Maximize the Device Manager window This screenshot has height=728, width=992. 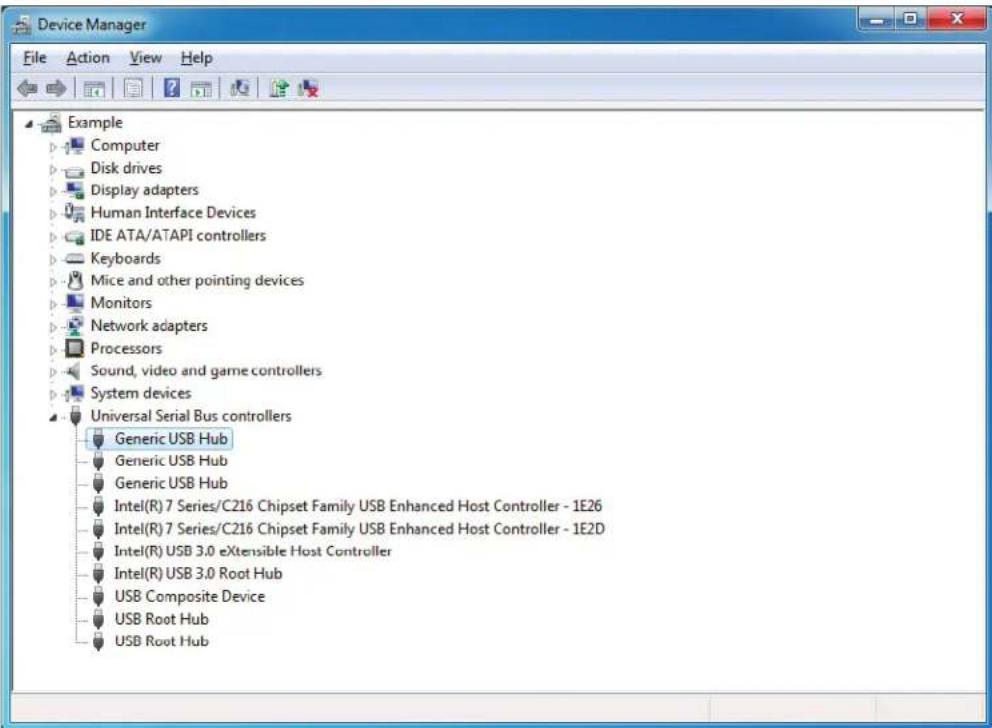[909, 20]
